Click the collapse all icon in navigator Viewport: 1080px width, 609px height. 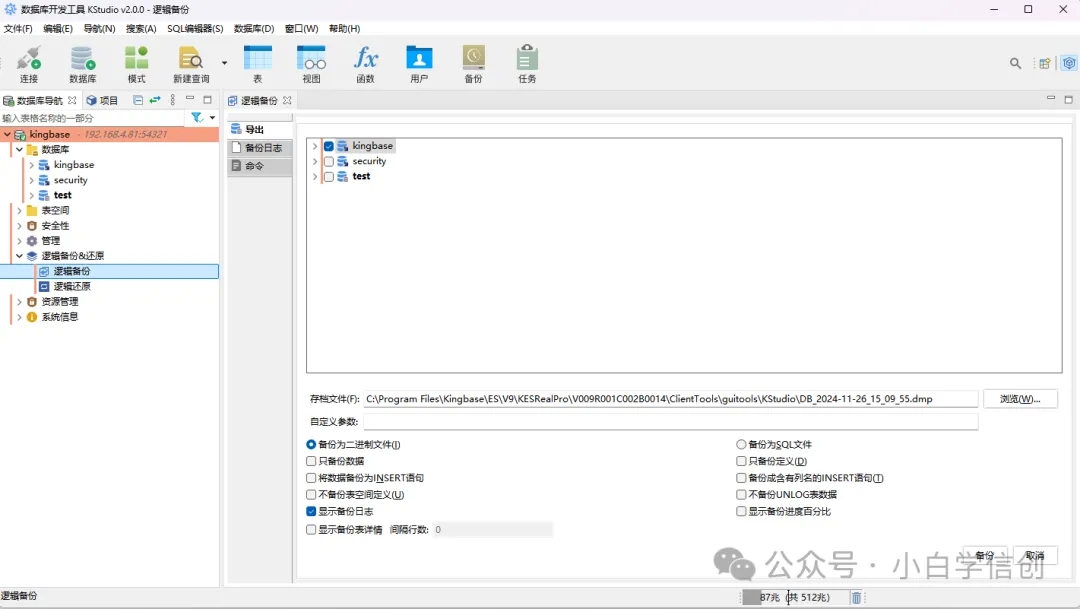click(x=138, y=100)
